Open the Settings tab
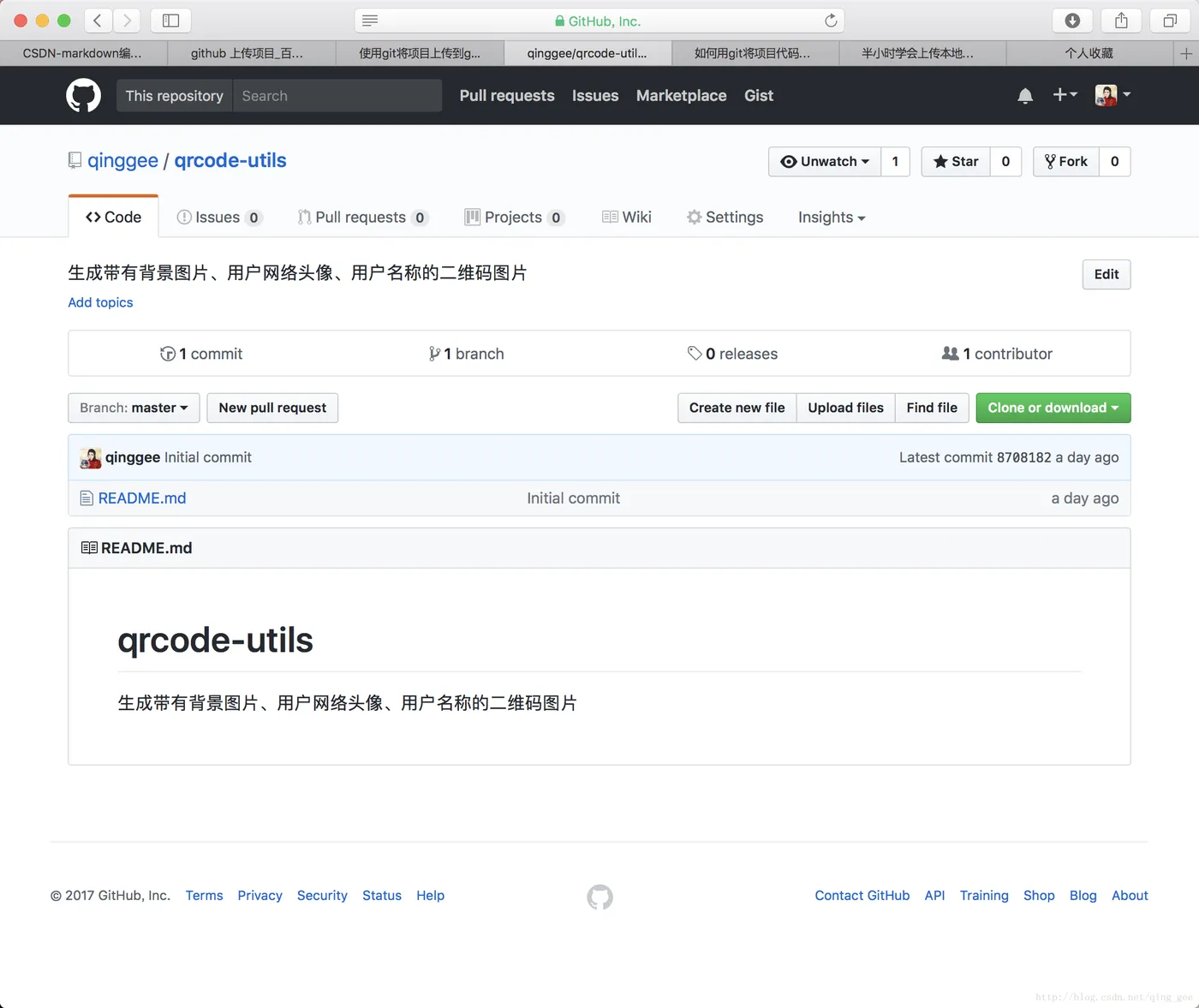The image size is (1199, 1008). point(725,217)
